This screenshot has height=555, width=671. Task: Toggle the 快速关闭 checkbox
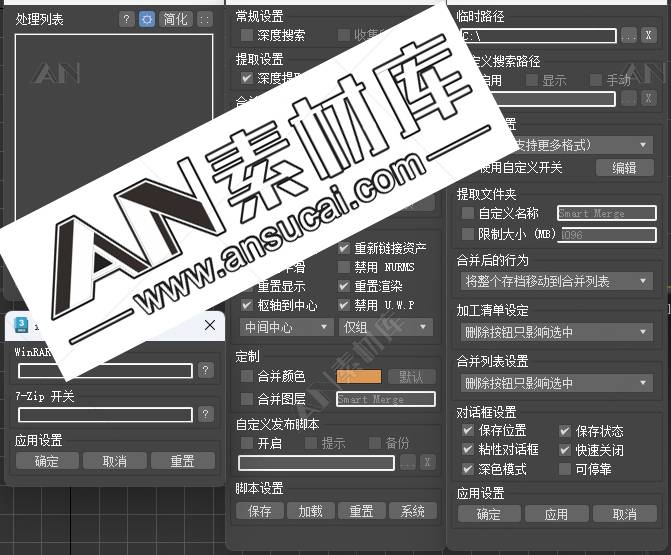pos(565,449)
